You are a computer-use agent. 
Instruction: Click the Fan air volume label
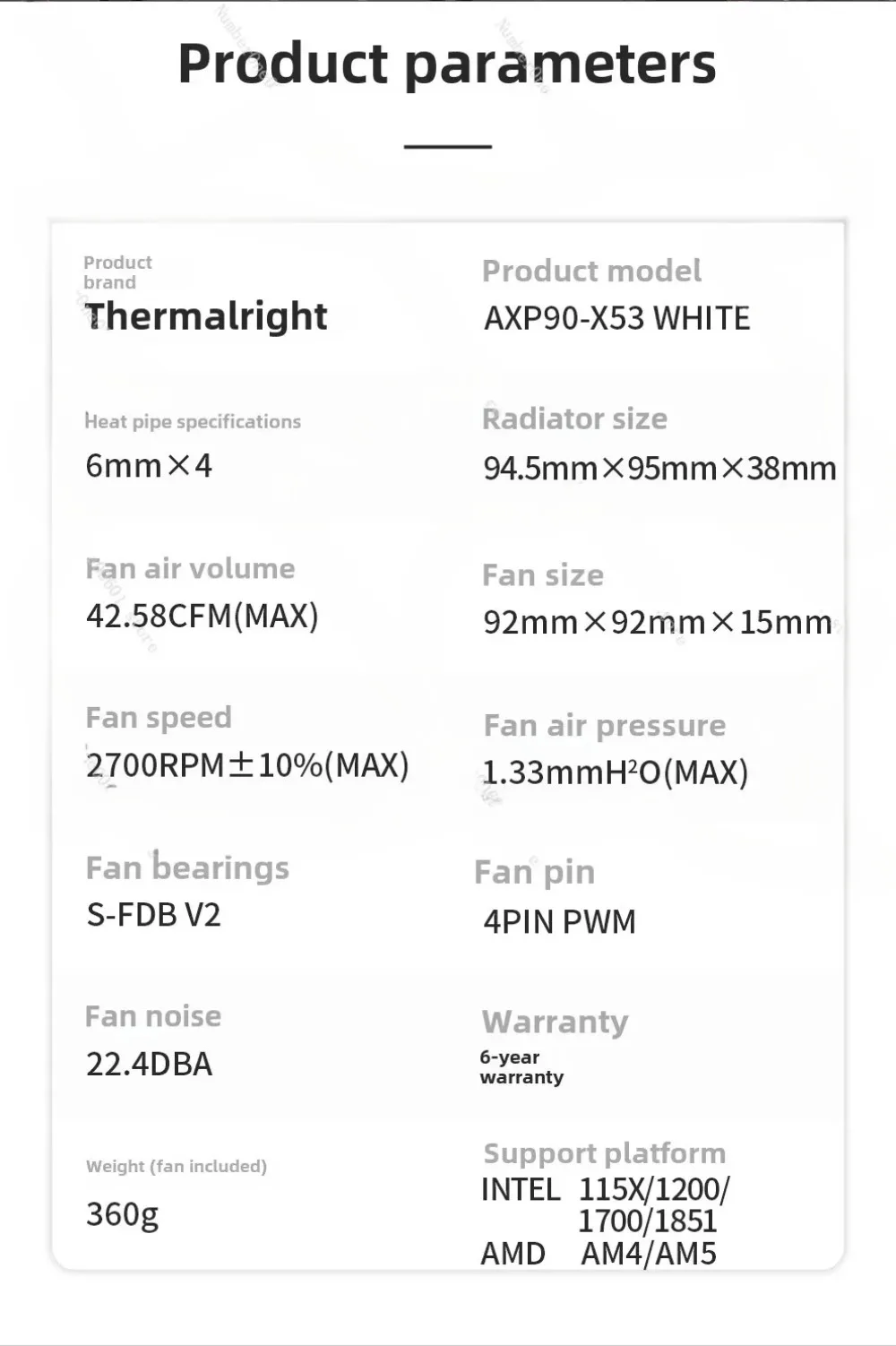pyautogui.click(x=190, y=568)
